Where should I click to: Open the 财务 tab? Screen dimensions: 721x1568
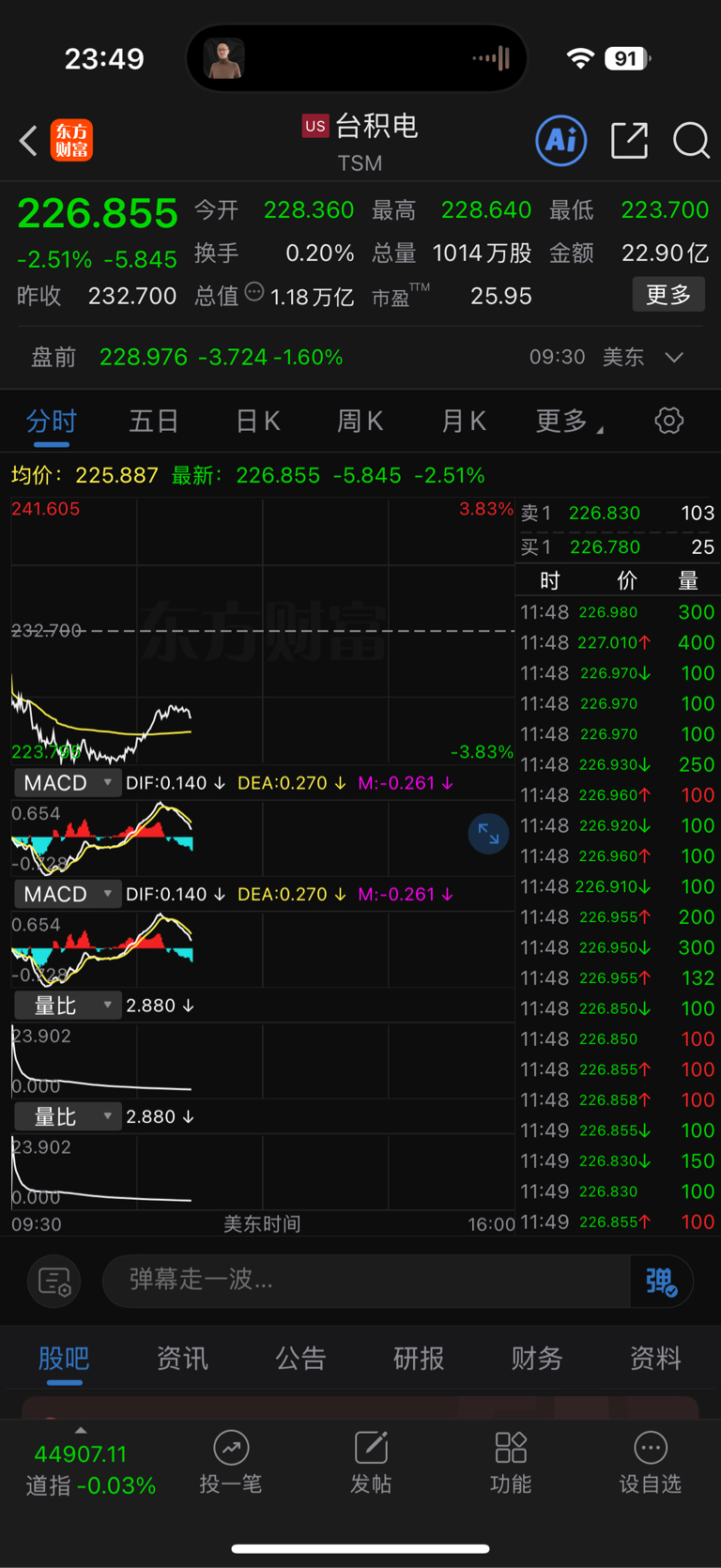(x=537, y=1359)
